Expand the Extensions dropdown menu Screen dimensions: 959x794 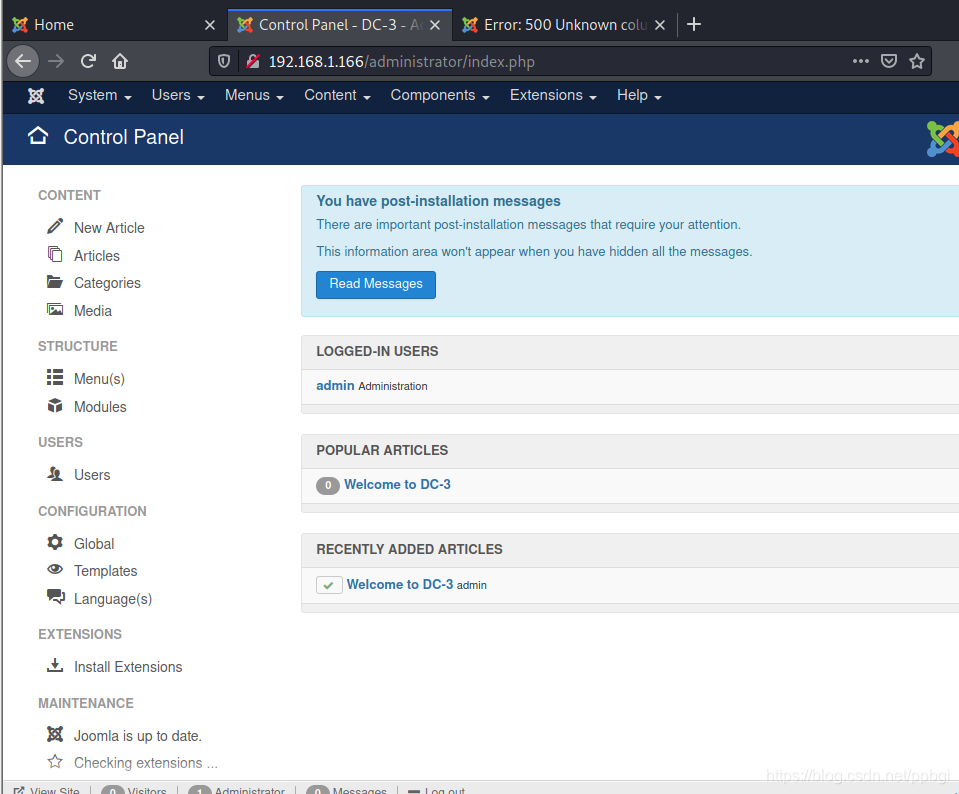(554, 95)
